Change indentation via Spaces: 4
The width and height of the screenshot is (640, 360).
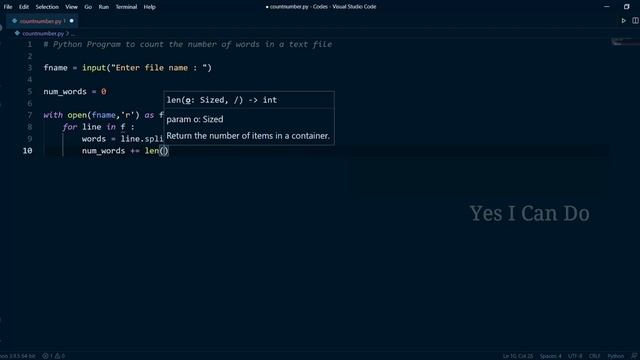pyautogui.click(x=550, y=356)
